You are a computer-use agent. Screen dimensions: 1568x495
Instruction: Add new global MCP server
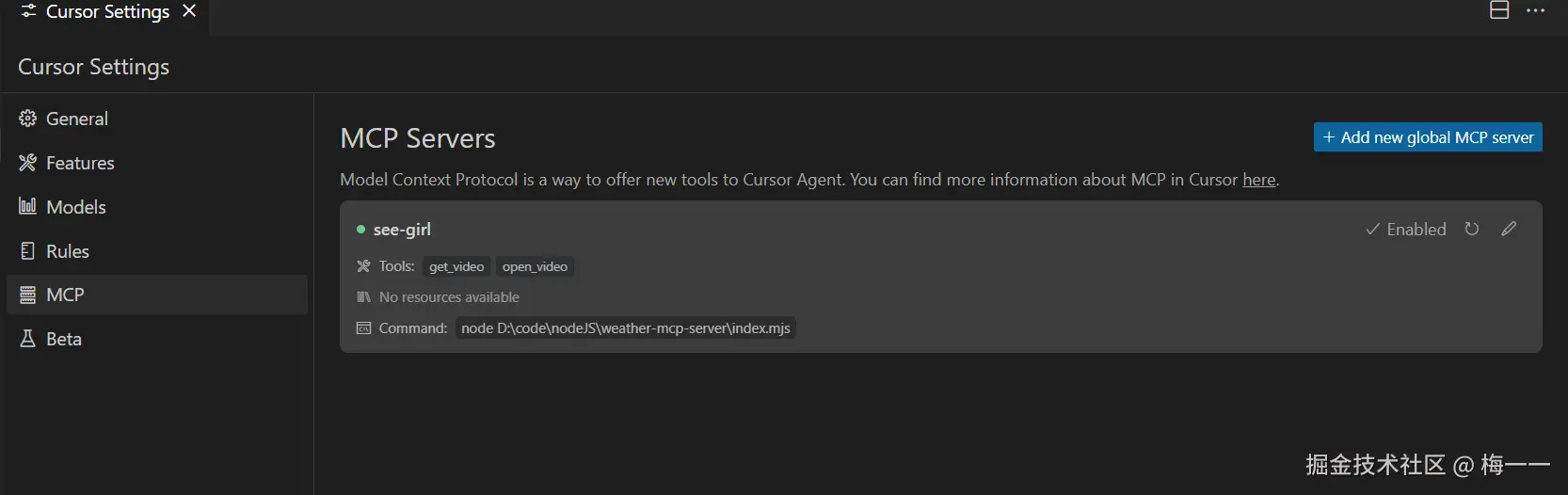1428,137
